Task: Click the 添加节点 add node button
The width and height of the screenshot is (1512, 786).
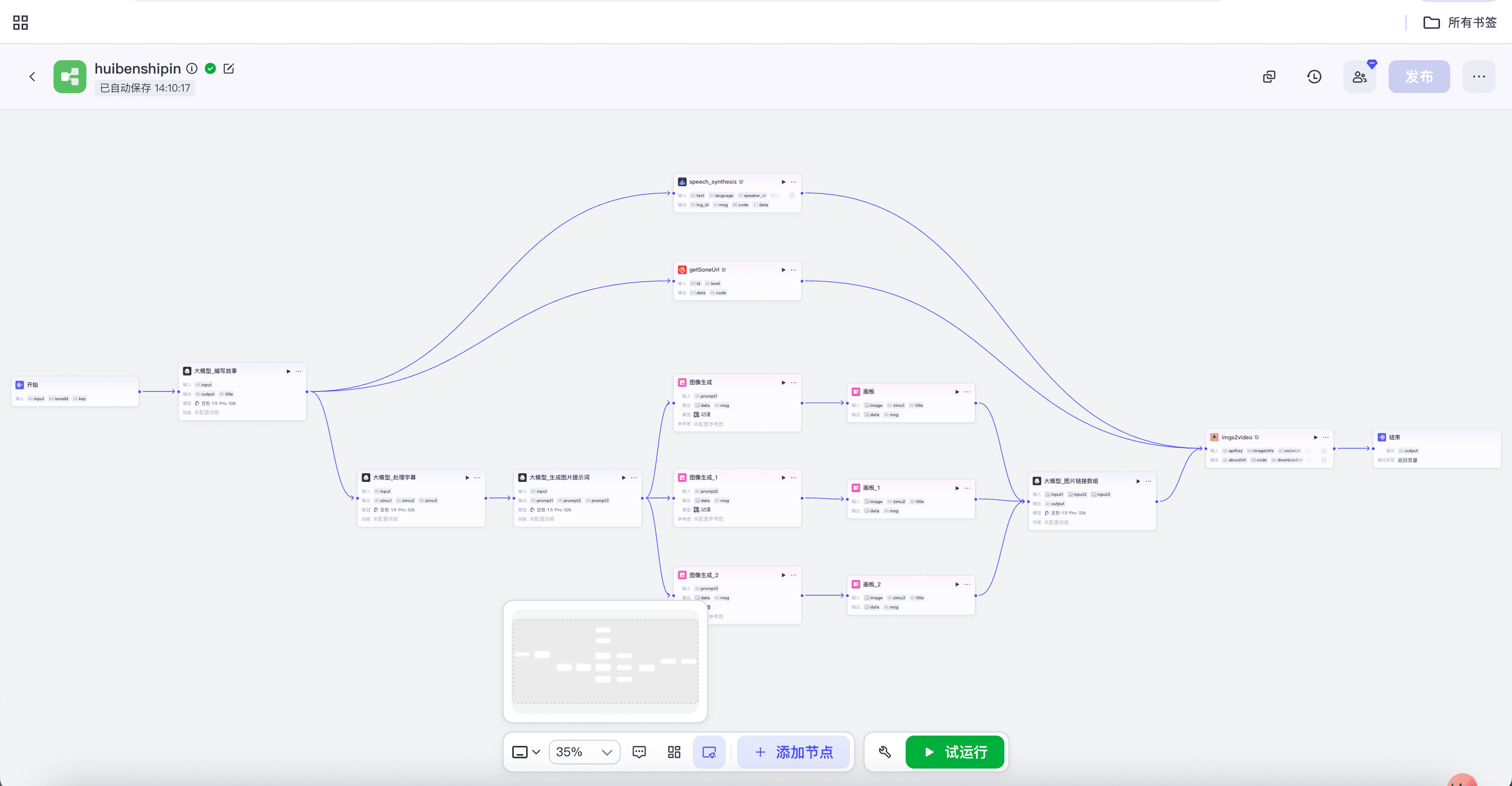Action: [794, 752]
